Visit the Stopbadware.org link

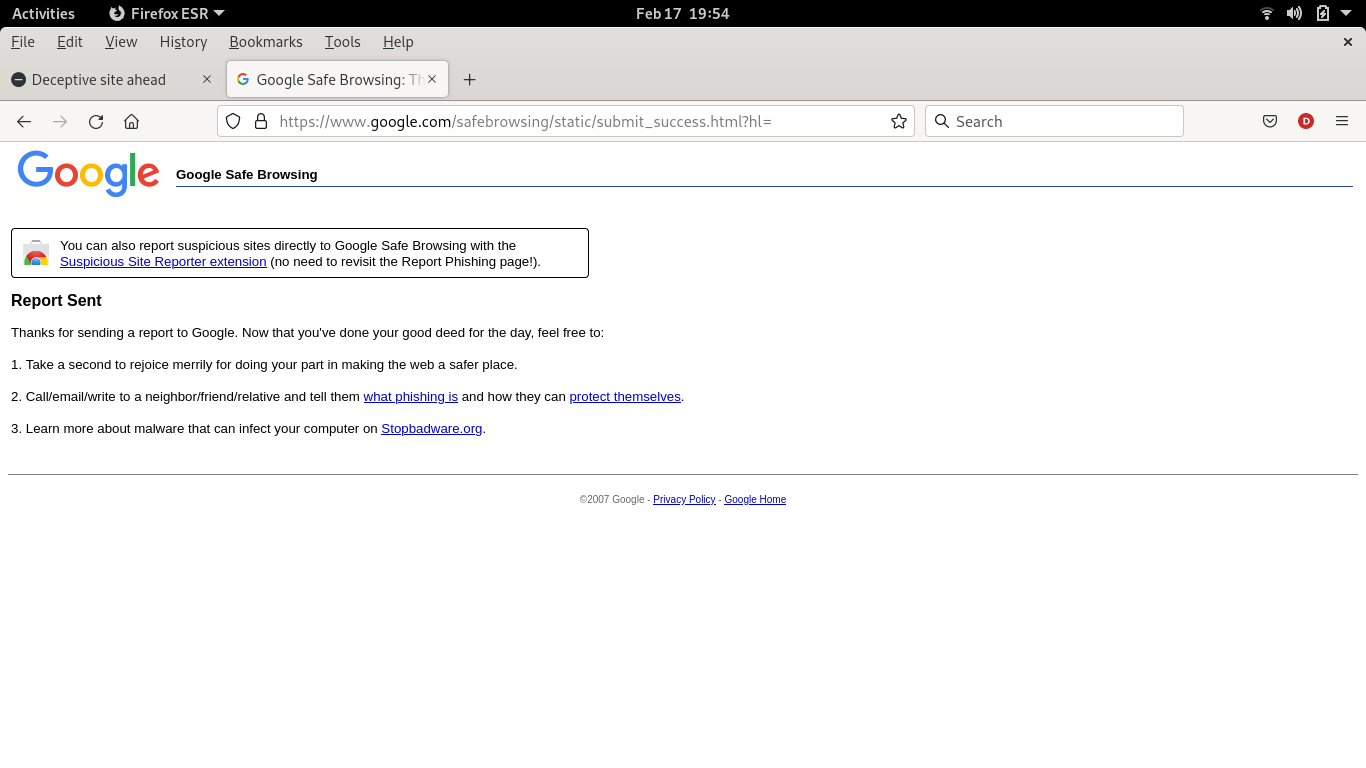[432, 429]
